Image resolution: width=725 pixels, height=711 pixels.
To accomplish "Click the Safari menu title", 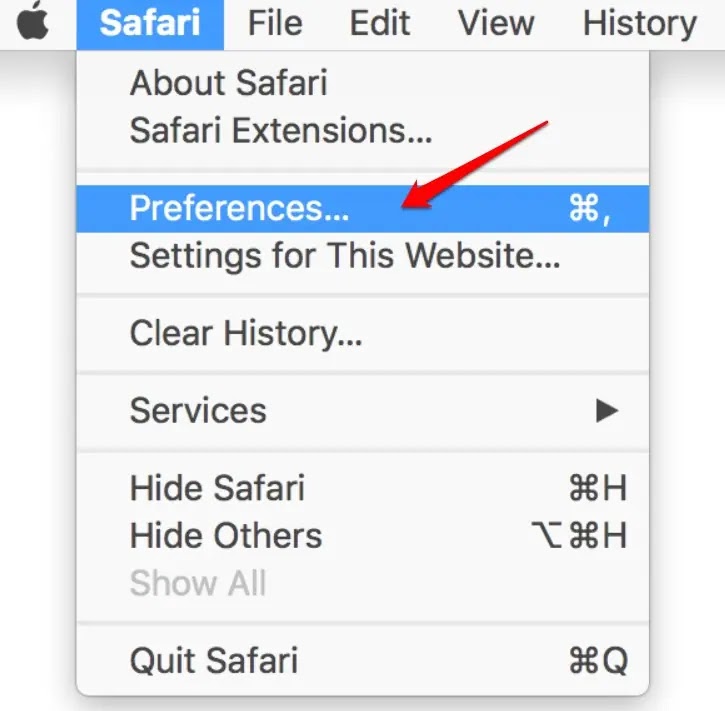I will [x=150, y=24].
